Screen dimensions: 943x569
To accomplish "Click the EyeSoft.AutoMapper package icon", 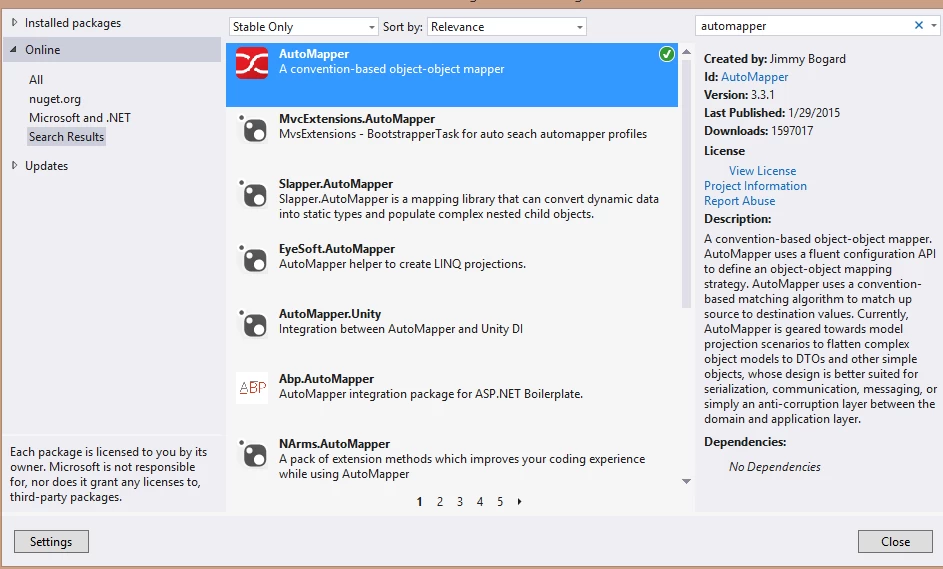I will (253, 259).
